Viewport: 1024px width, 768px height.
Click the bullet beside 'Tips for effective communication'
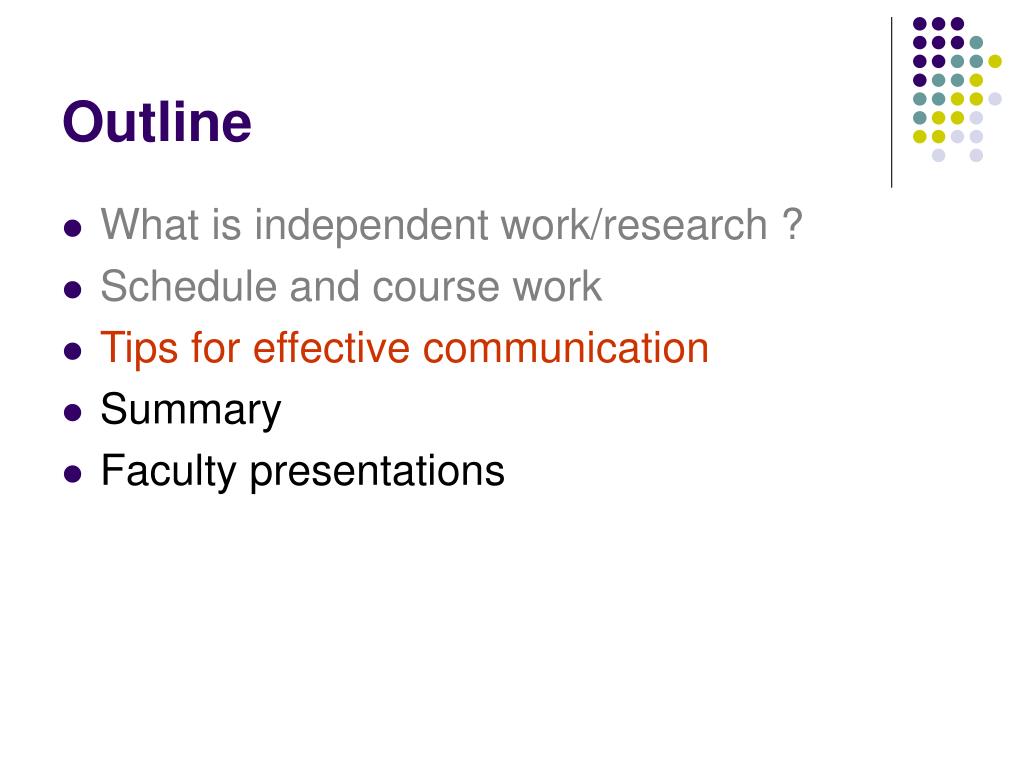click(72, 351)
